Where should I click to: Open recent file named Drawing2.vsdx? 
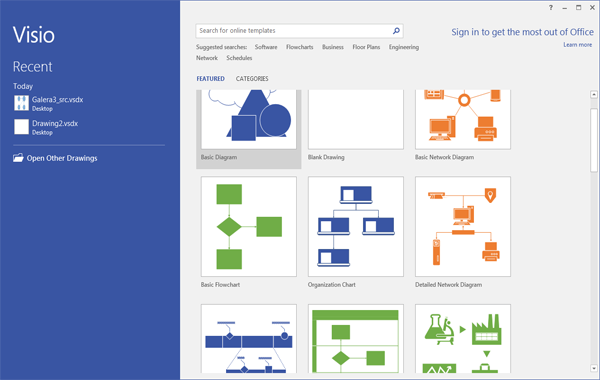55,123
